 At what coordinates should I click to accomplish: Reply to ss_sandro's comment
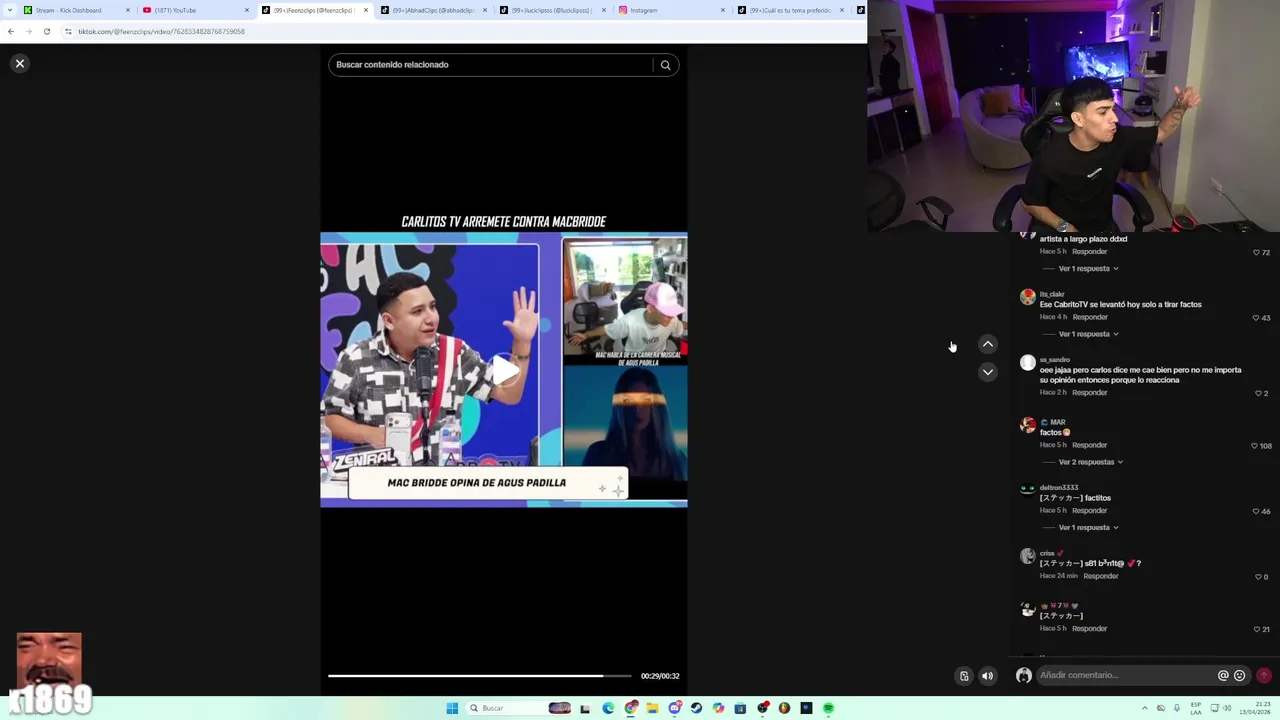click(1089, 392)
